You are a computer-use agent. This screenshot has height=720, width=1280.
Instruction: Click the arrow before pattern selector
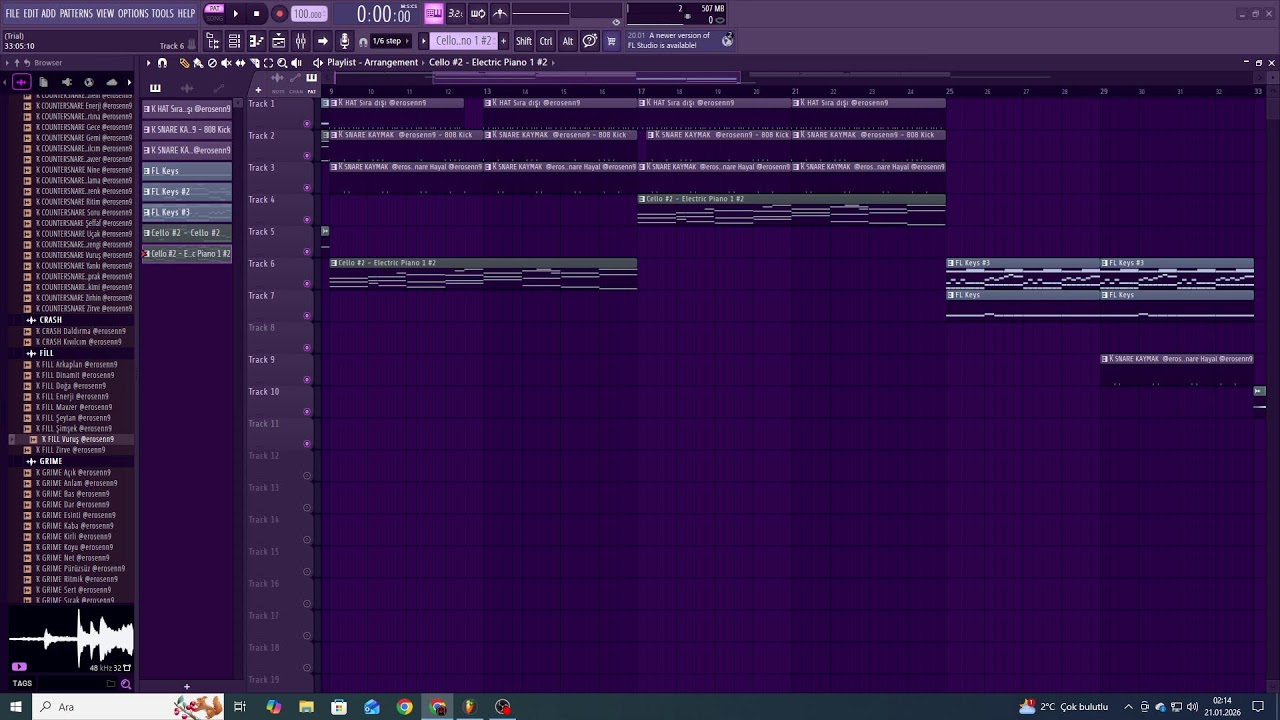coord(423,41)
